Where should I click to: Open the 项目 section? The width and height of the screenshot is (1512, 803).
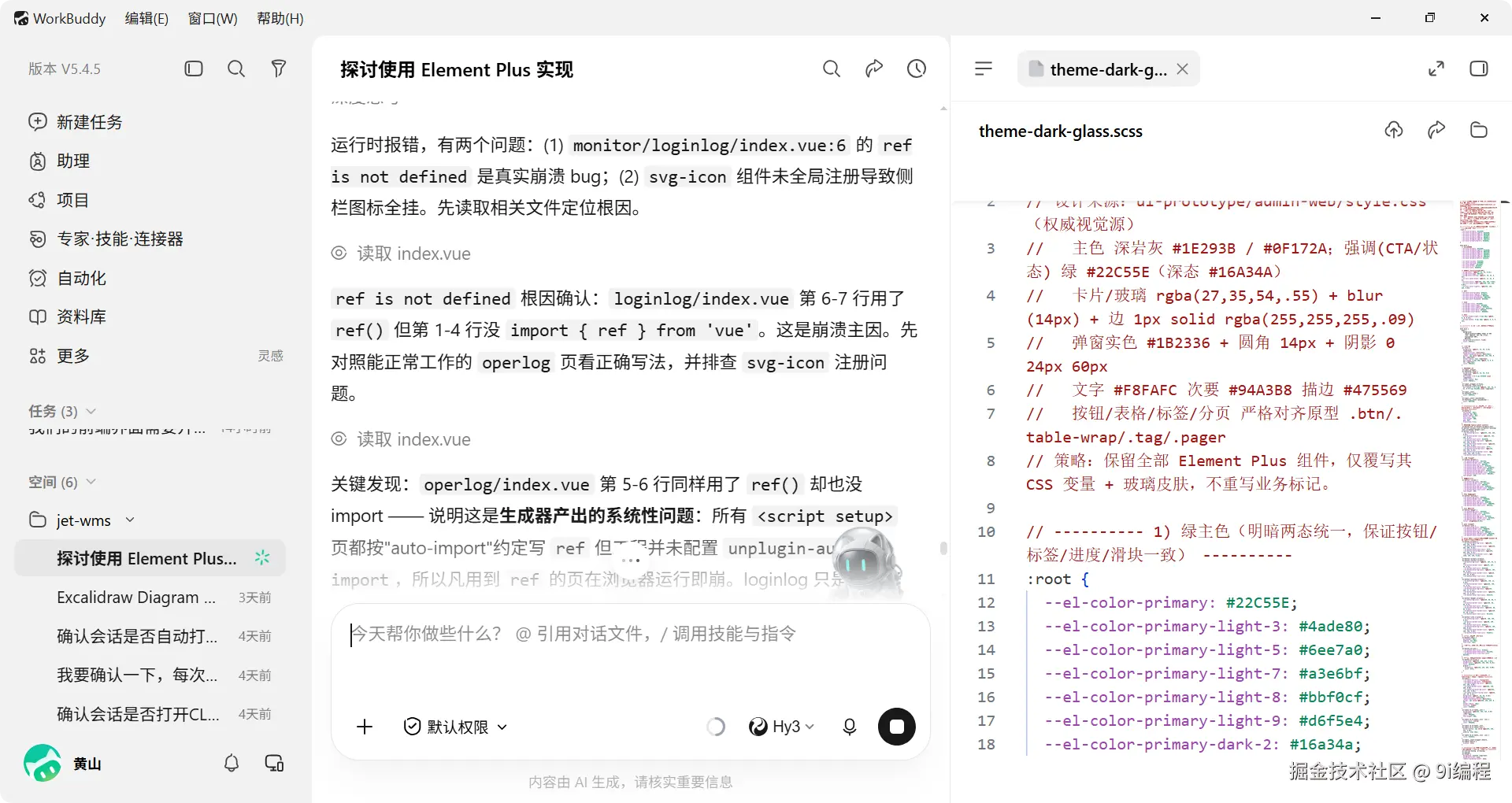59,200
